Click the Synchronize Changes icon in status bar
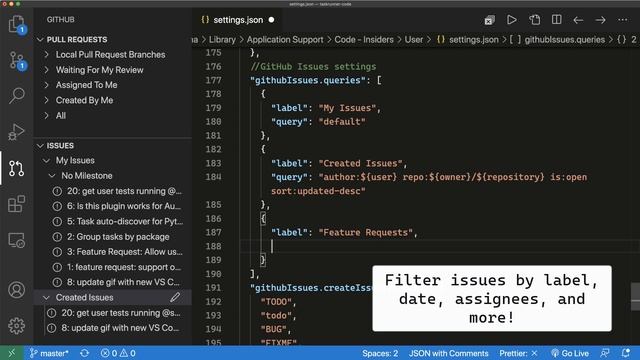This screenshot has width=640, height=360. [84, 353]
